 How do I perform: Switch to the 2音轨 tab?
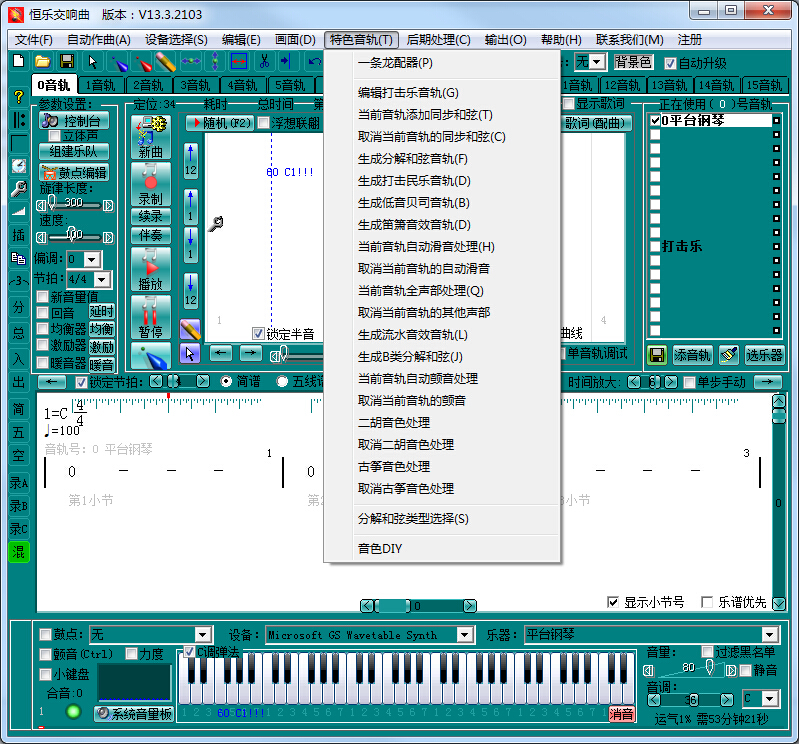coord(148,85)
